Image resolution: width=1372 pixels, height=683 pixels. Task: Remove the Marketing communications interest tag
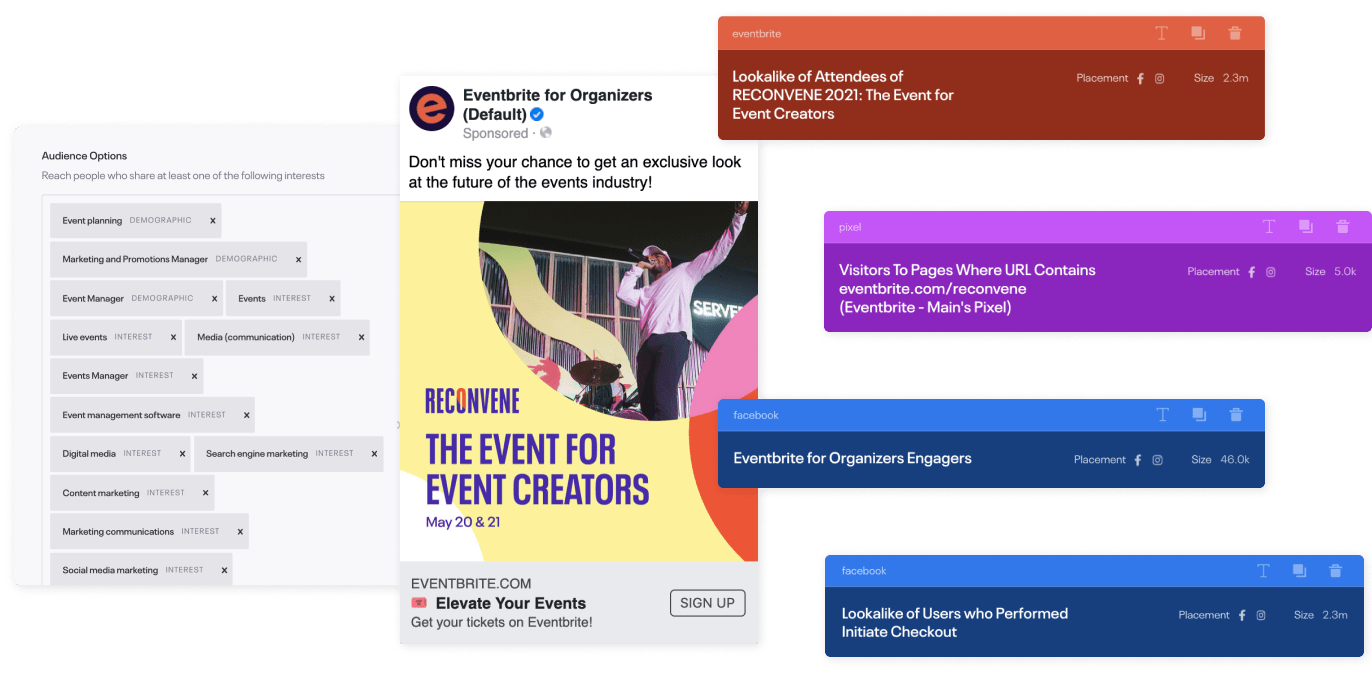point(240,532)
